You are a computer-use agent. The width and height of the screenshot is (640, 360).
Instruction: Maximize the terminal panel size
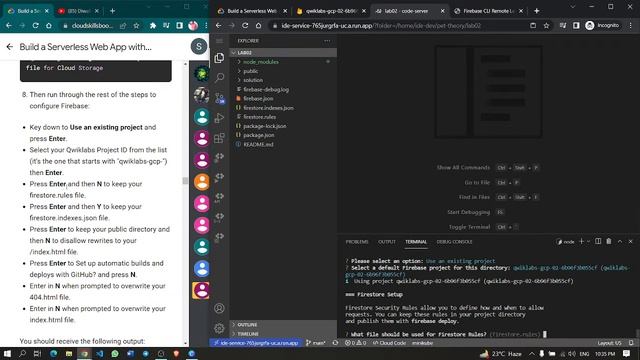(x=620, y=241)
